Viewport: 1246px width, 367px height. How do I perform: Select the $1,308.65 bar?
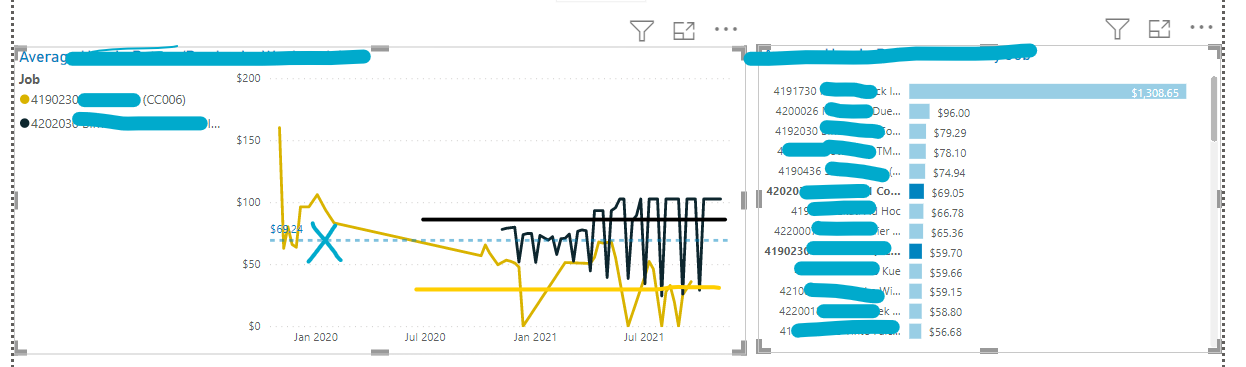tap(1047, 92)
